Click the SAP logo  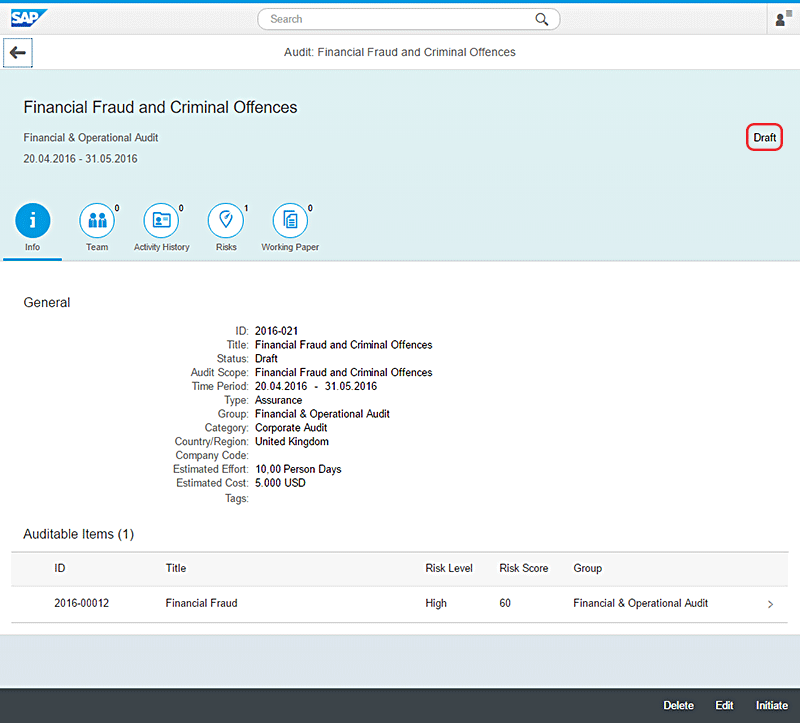28,17
